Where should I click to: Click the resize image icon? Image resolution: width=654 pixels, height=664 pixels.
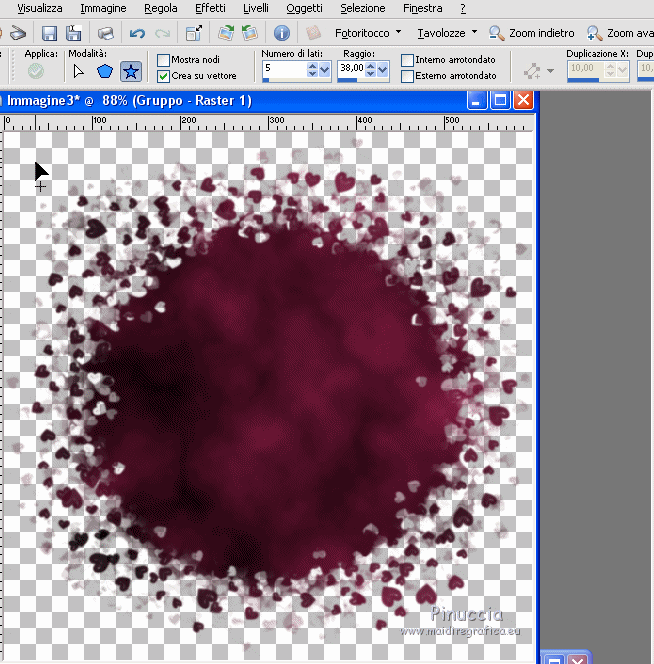[x=193, y=33]
